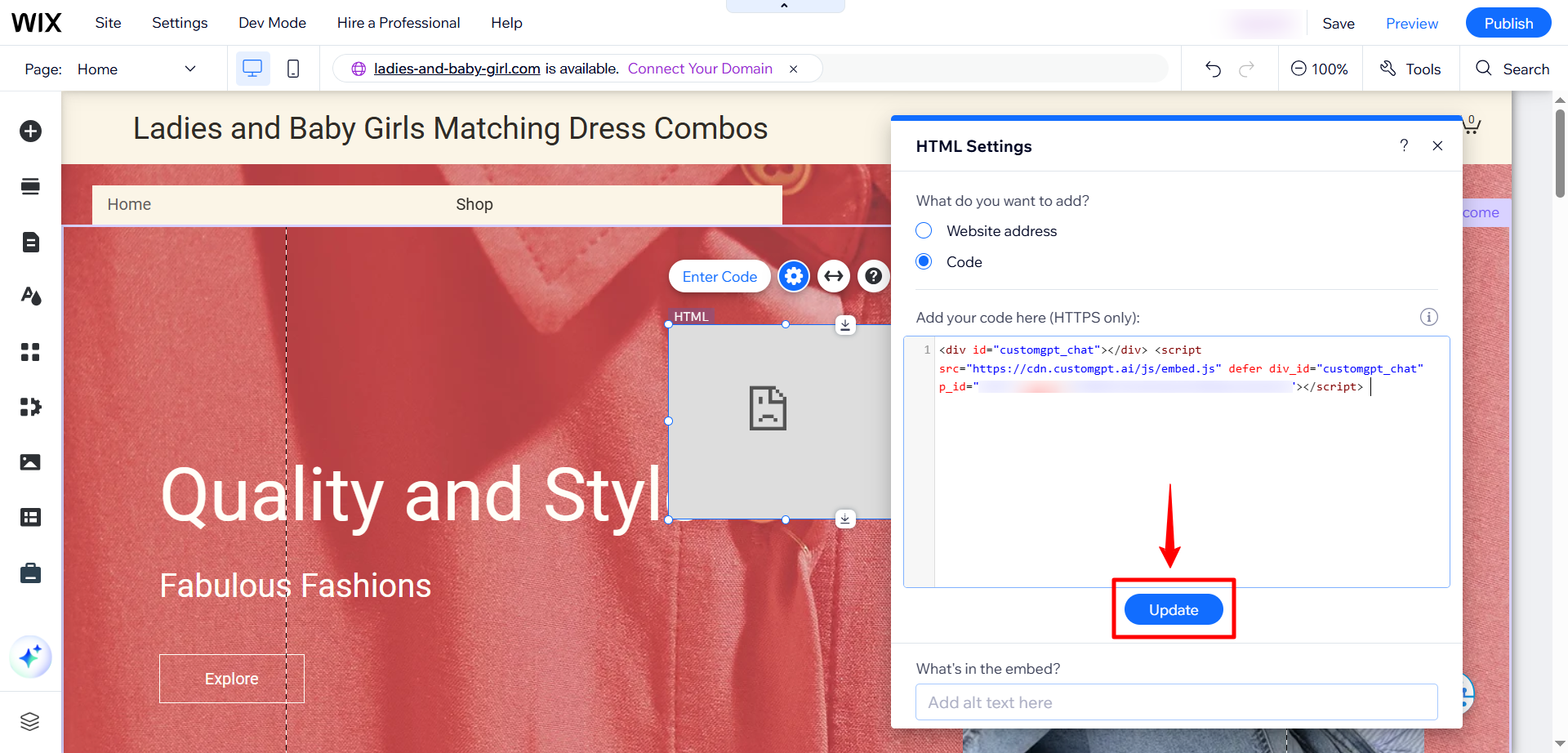Click the Wix logo
Screen dimensions: 1568x753
(x=37, y=23)
